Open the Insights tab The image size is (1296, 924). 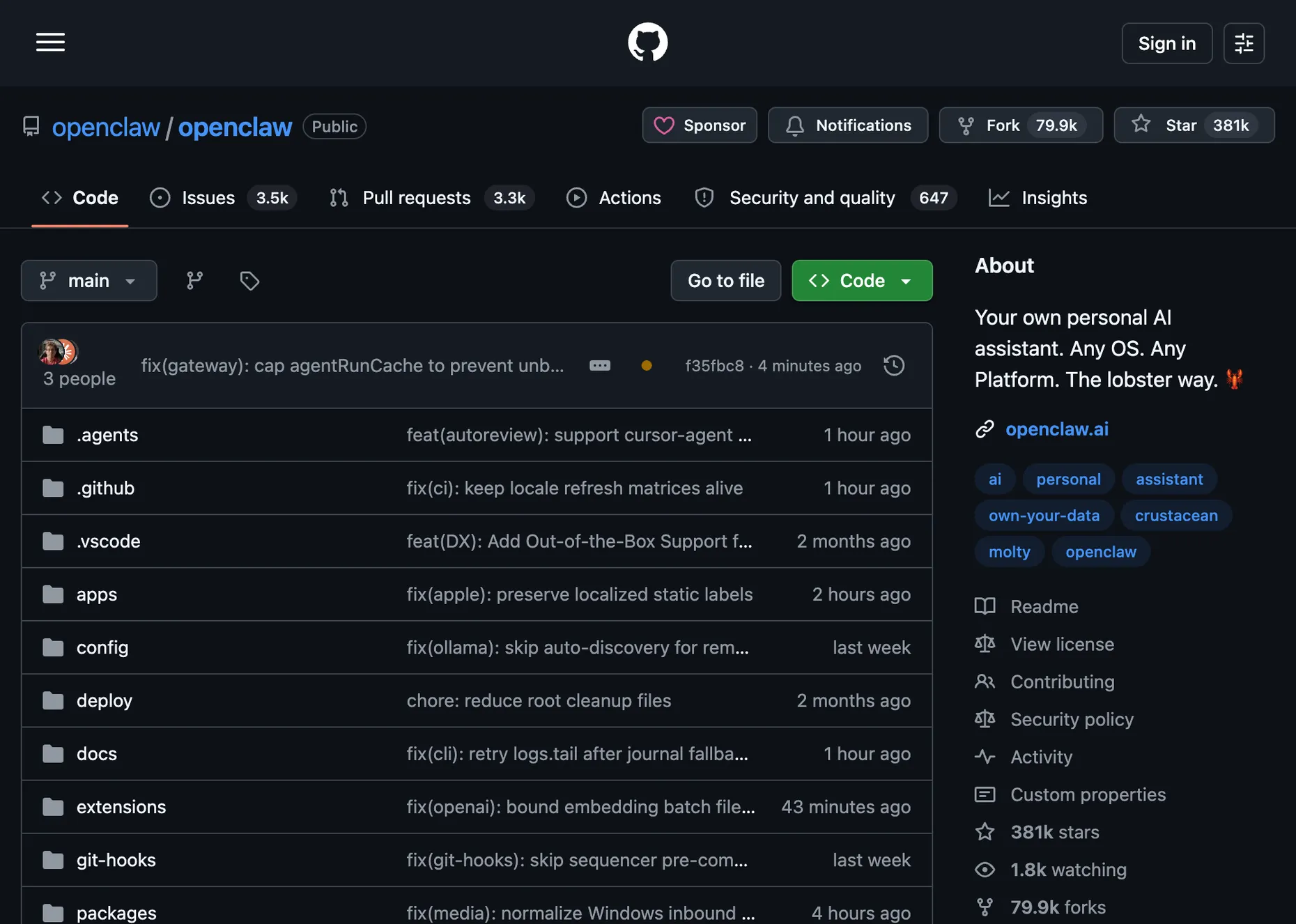click(1037, 198)
